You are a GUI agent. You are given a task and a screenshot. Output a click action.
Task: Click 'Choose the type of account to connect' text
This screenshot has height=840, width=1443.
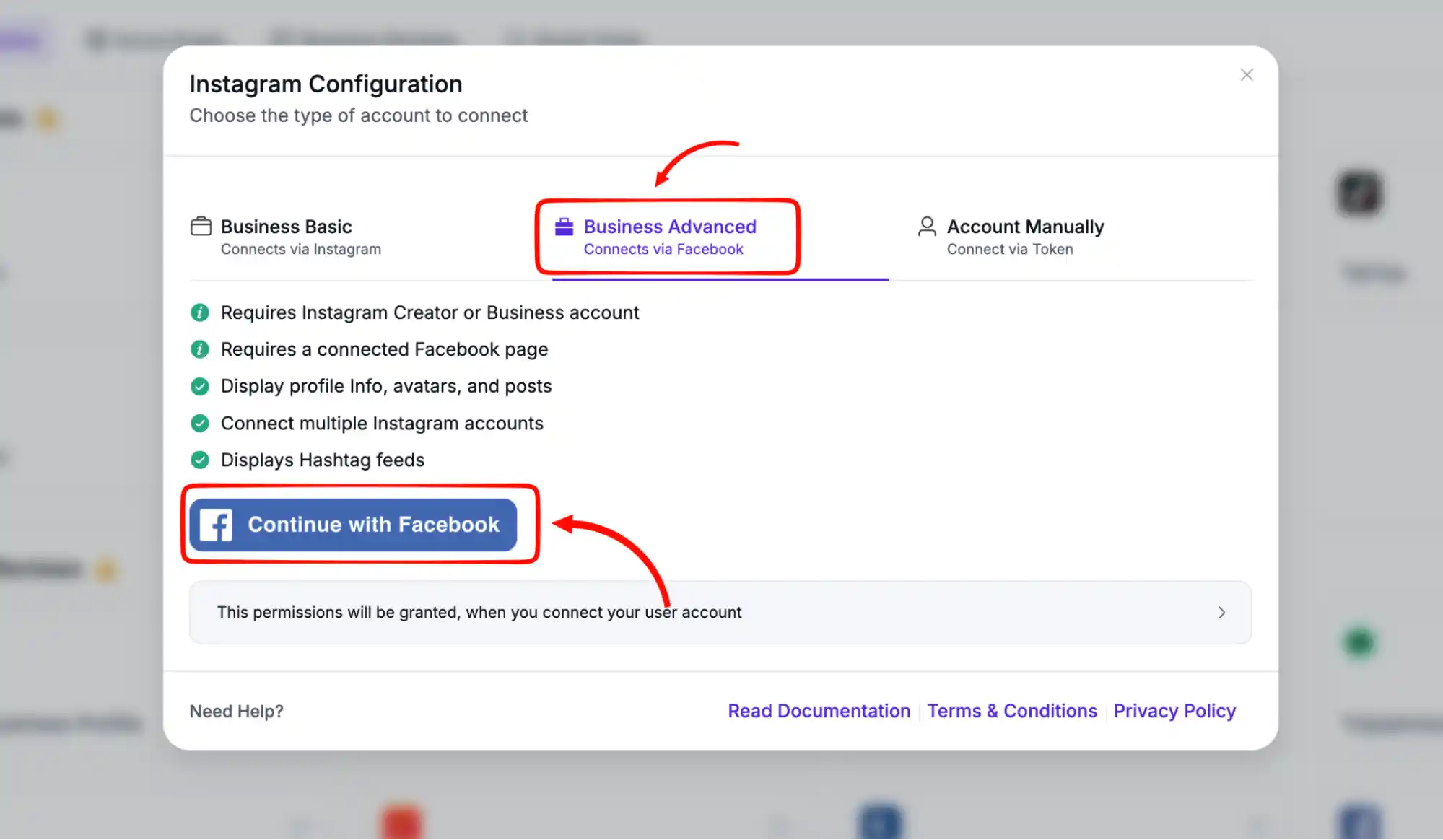click(x=359, y=115)
